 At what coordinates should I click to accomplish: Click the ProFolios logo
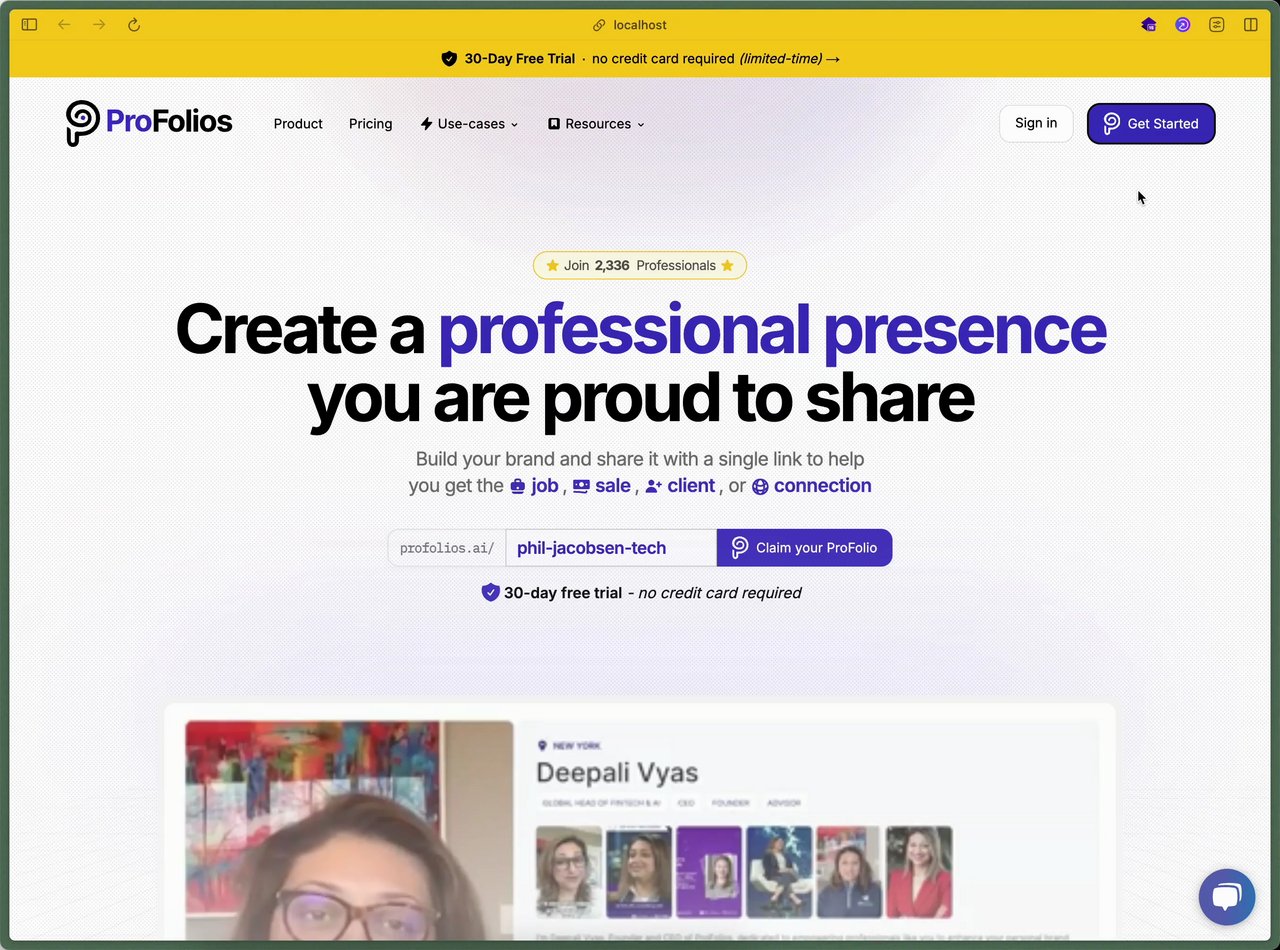point(149,123)
